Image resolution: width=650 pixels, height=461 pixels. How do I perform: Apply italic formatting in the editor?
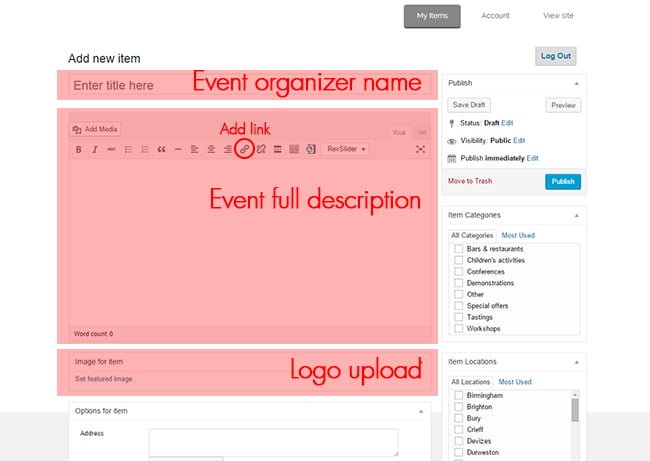point(95,149)
